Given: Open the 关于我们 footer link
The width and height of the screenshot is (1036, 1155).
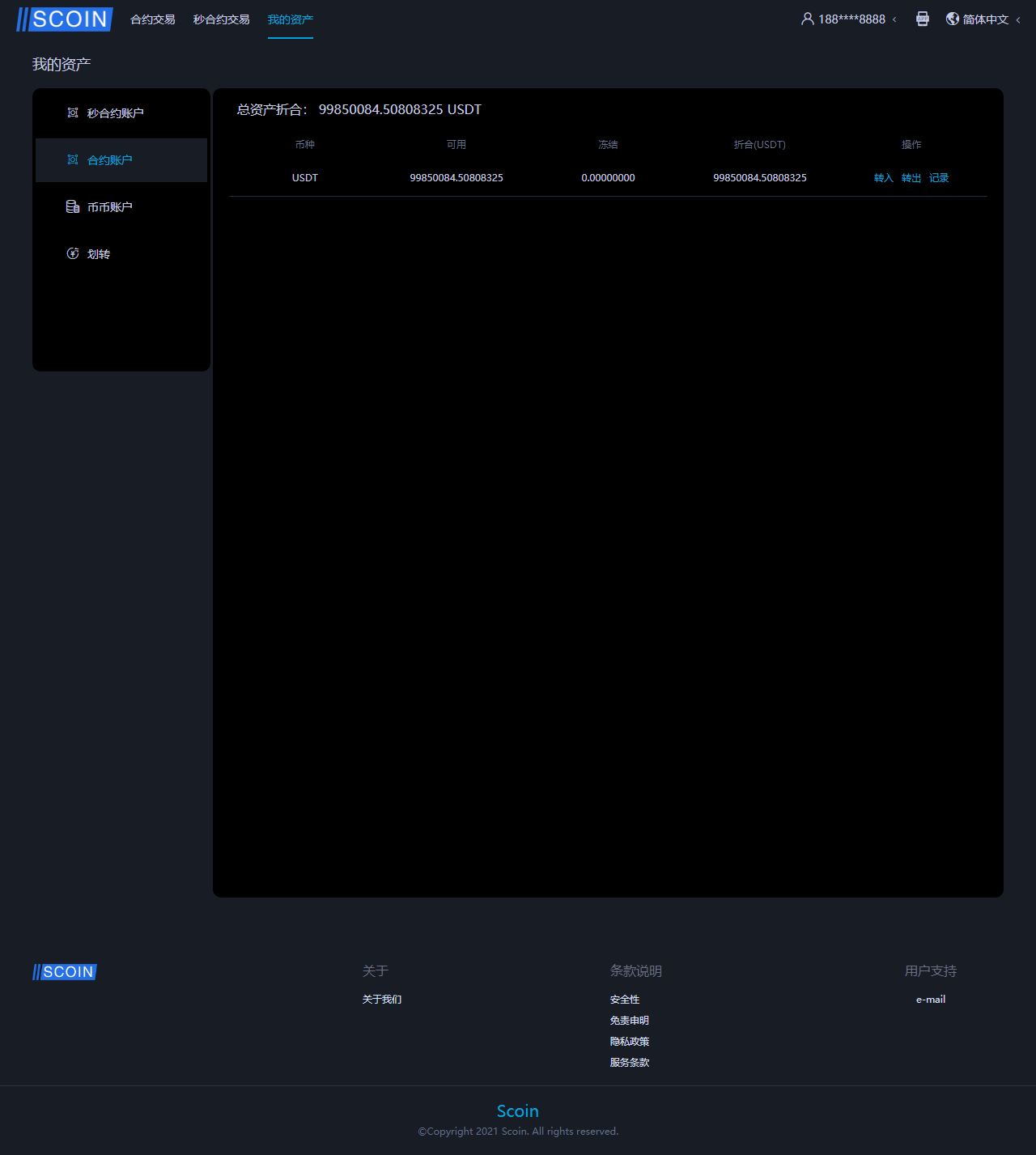Looking at the screenshot, I should tap(382, 1000).
